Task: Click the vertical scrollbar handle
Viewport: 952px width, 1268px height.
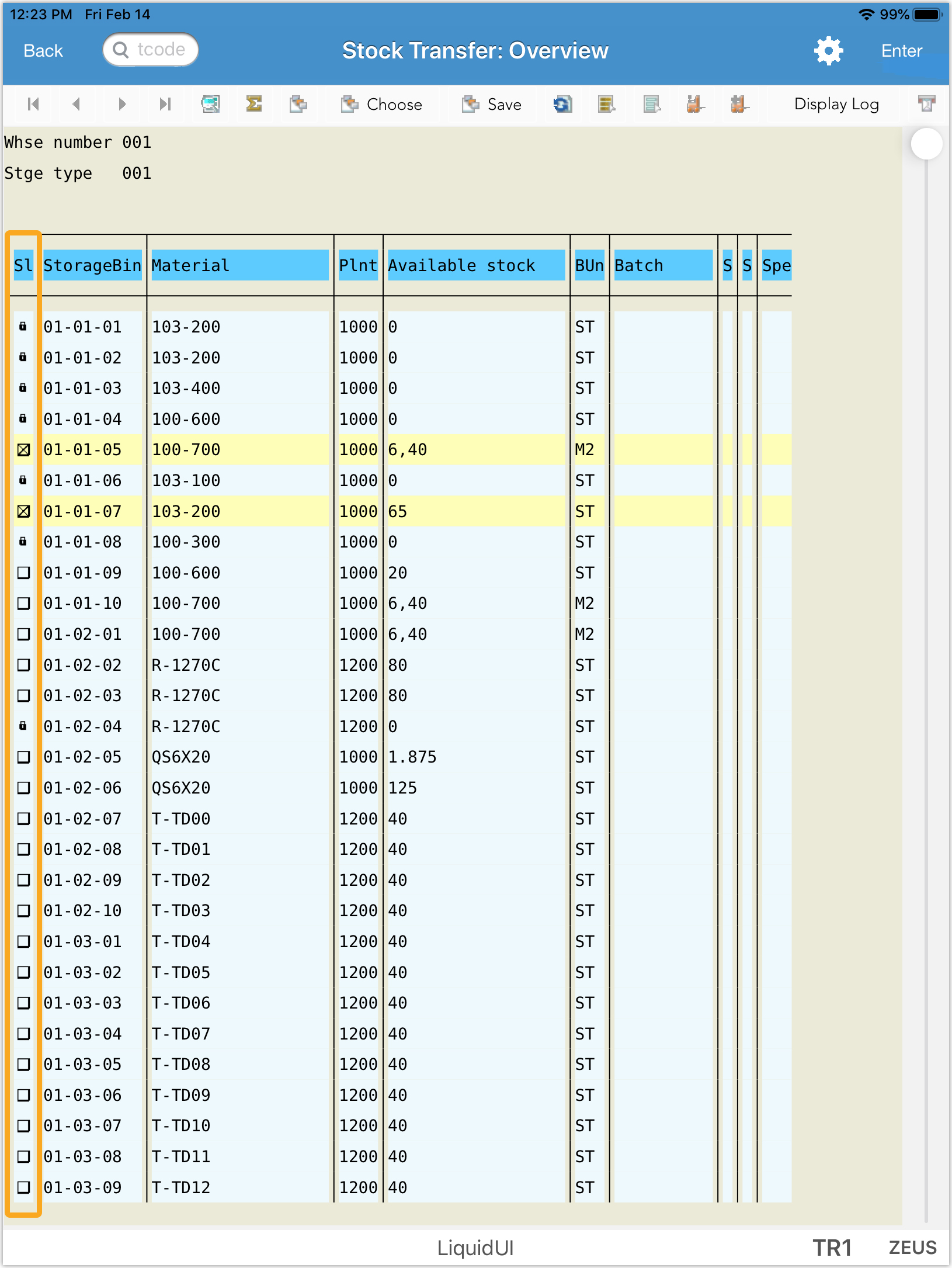Action: point(926,144)
